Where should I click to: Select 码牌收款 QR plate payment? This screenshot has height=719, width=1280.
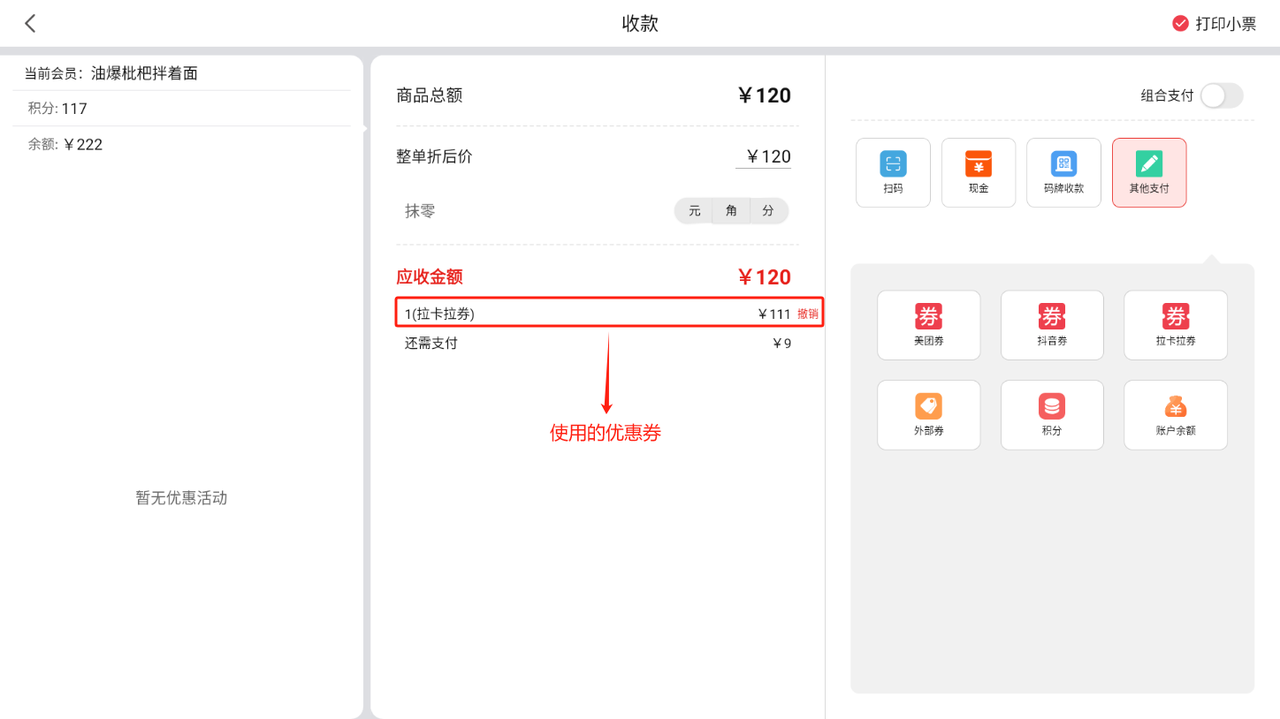tap(1063, 173)
